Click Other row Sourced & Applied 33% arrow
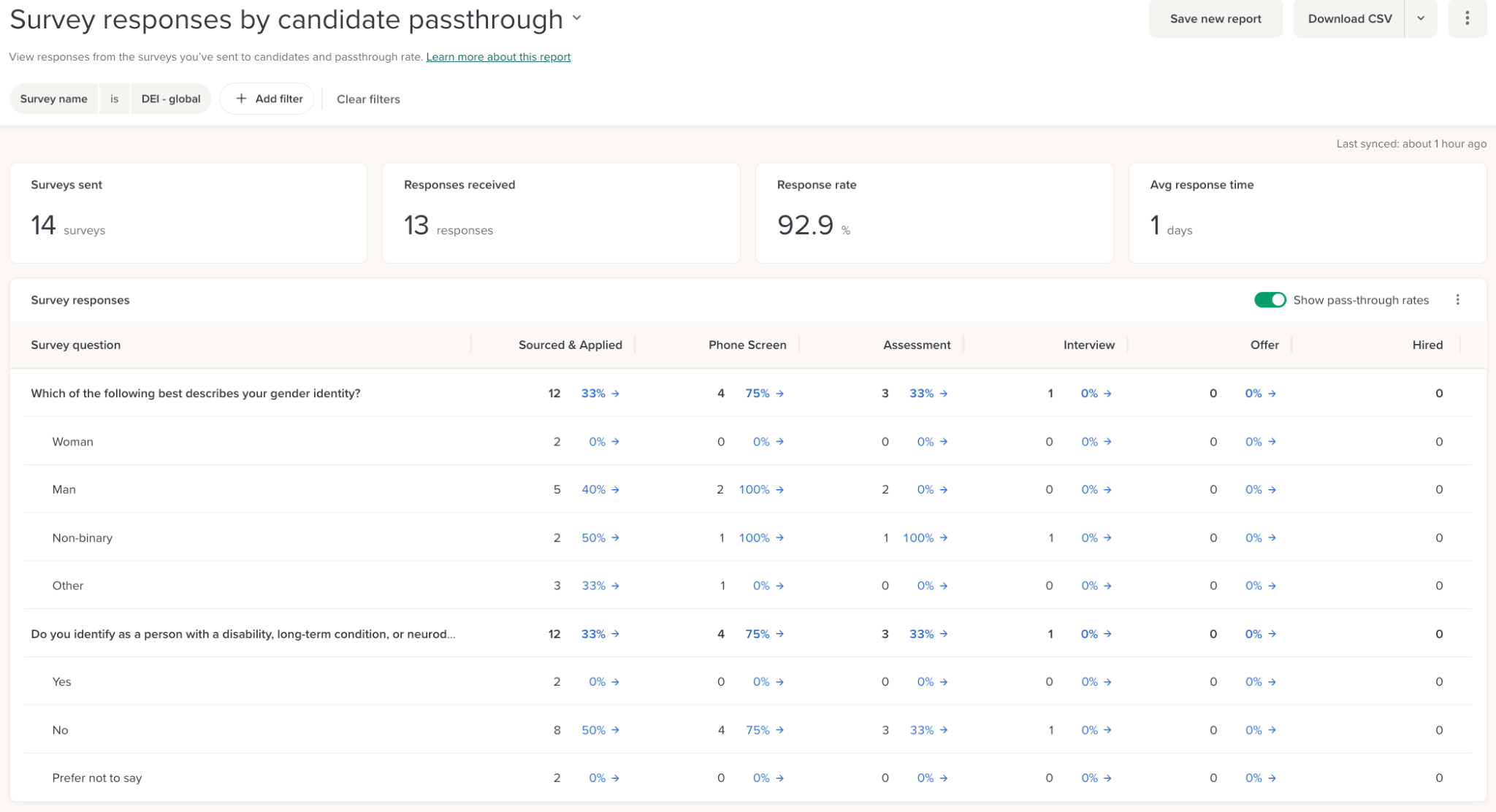 615,586
